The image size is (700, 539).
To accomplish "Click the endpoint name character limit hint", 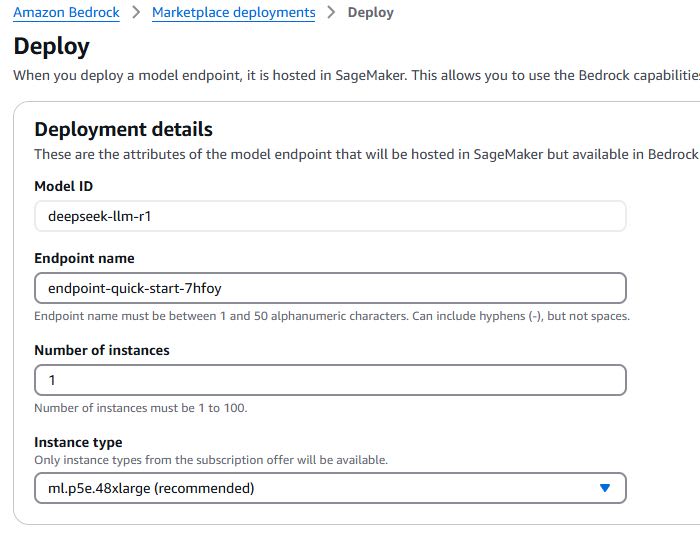I will coord(331,316).
